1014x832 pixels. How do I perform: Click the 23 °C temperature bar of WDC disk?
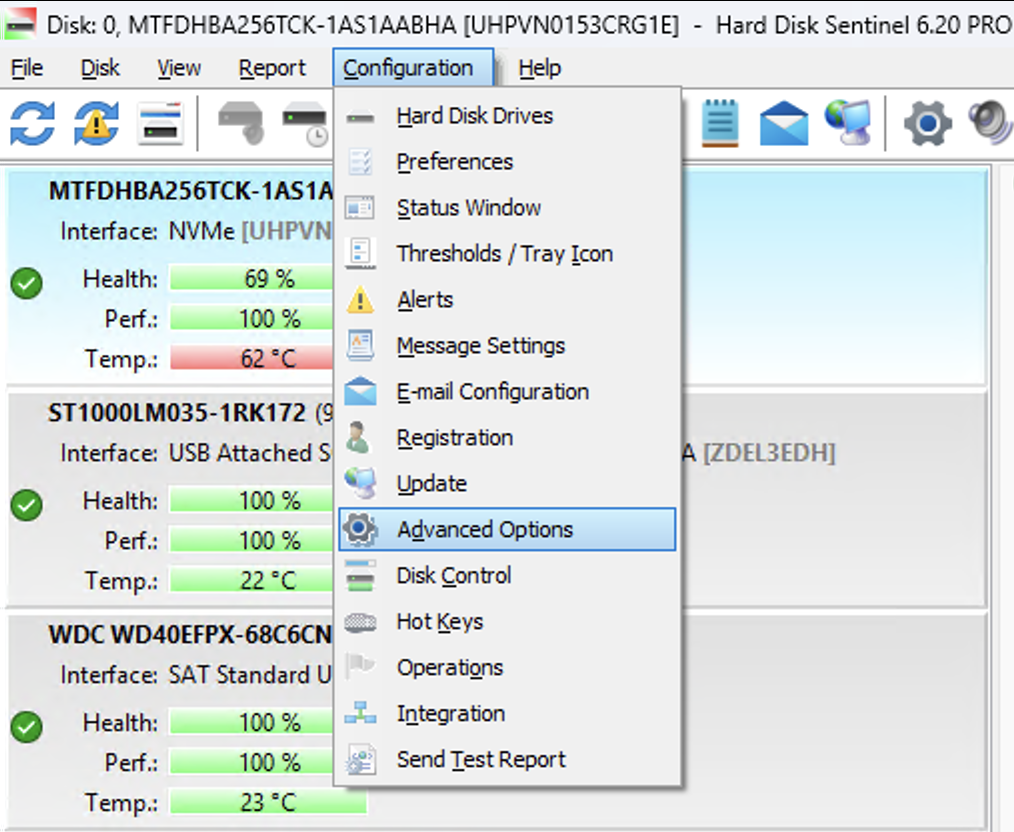tap(268, 802)
